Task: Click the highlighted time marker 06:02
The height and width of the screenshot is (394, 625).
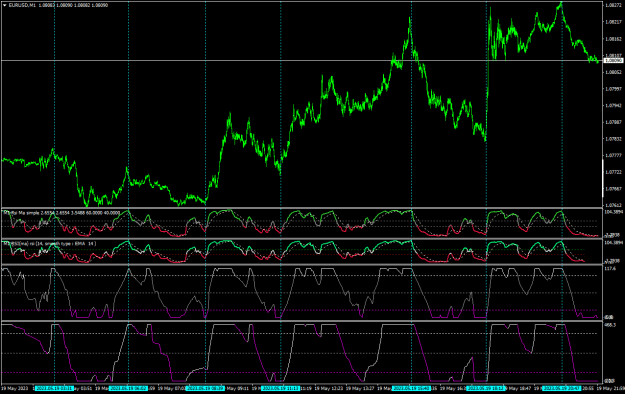Action: click(128, 388)
